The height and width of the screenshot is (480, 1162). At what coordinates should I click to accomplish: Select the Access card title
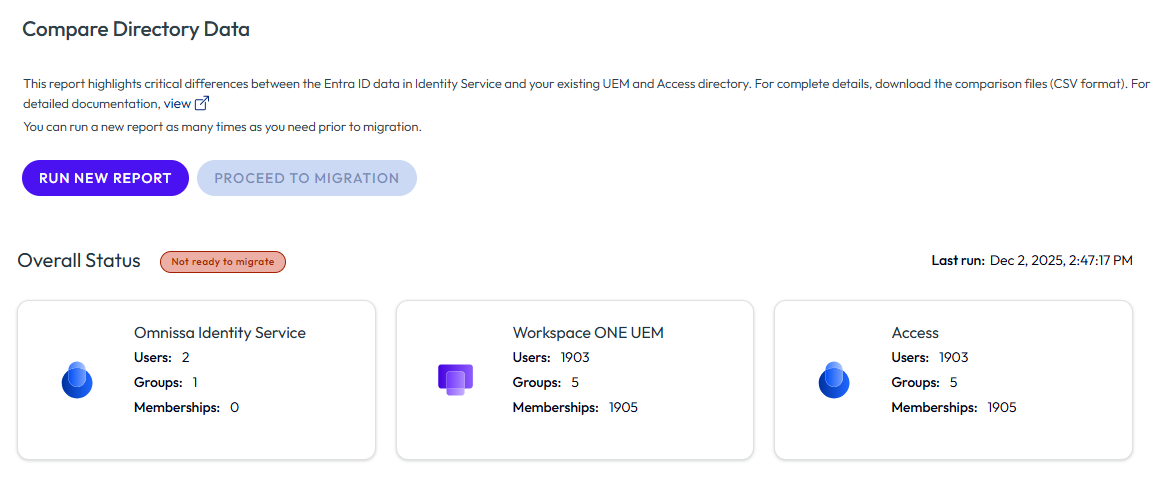tap(915, 333)
